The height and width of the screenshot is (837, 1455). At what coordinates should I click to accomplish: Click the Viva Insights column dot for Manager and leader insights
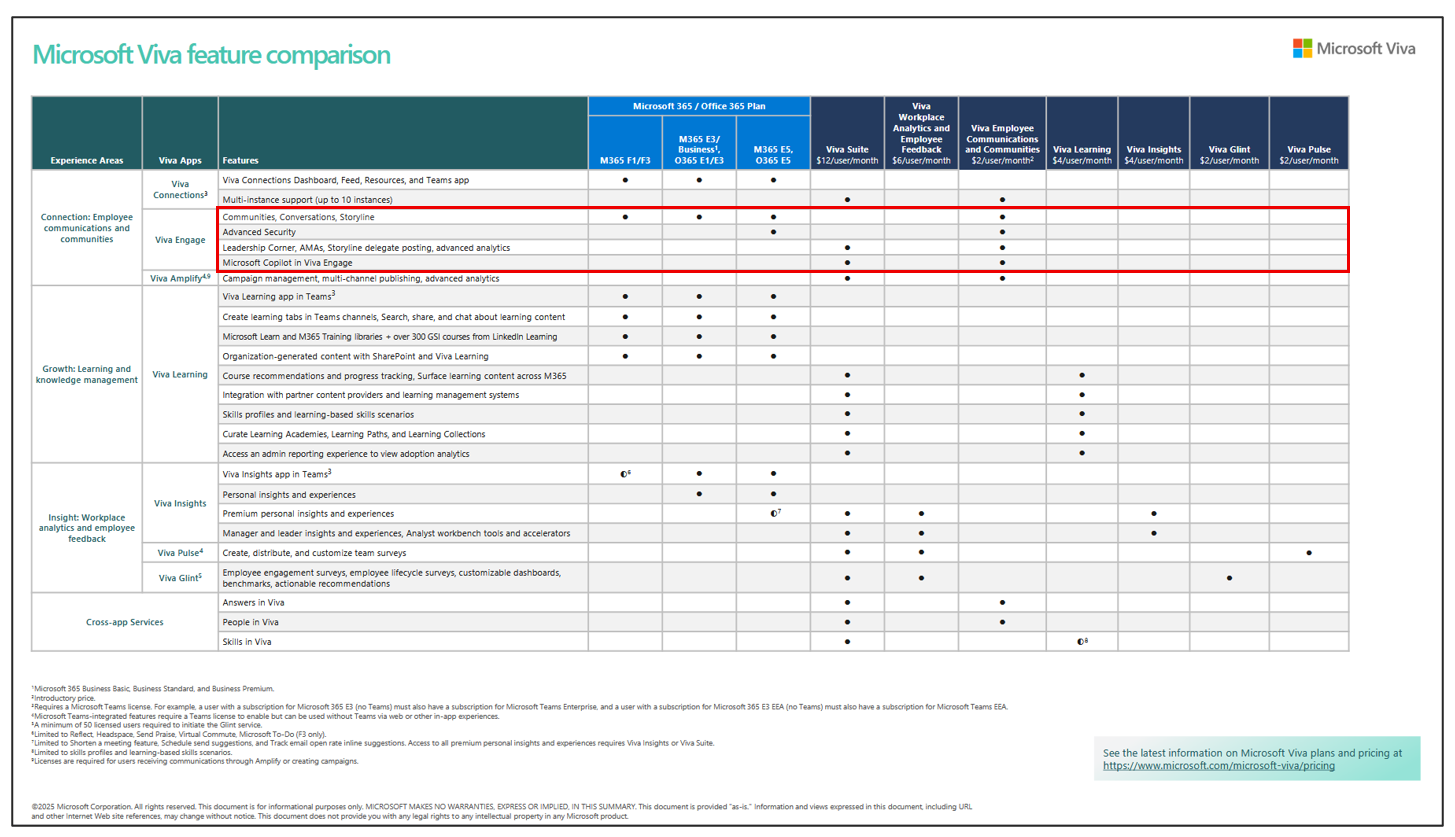click(1153, 533)
